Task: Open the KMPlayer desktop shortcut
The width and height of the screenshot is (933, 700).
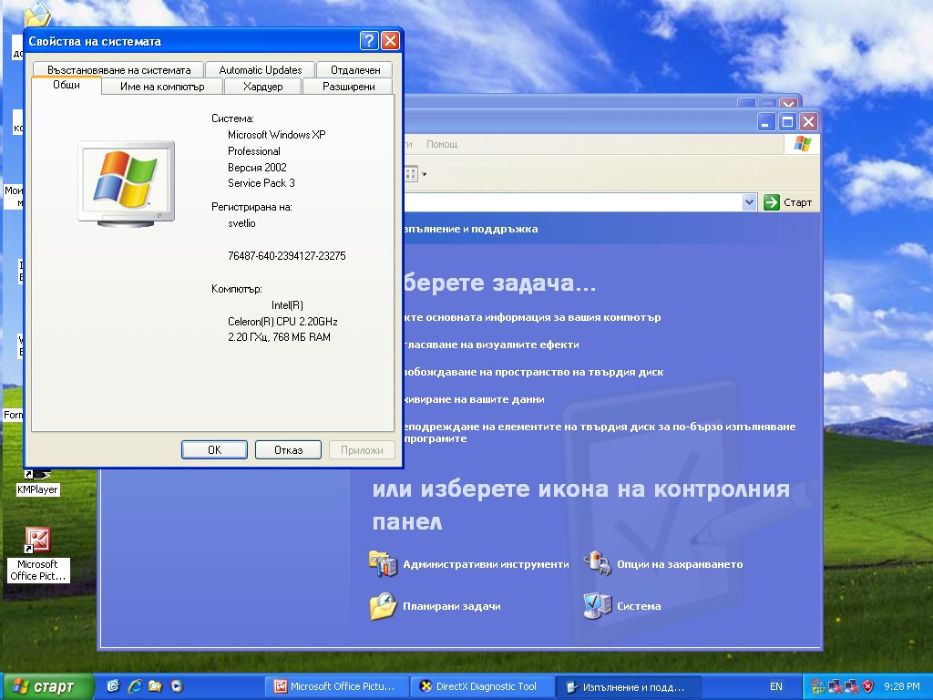Action: click(37, 483)
